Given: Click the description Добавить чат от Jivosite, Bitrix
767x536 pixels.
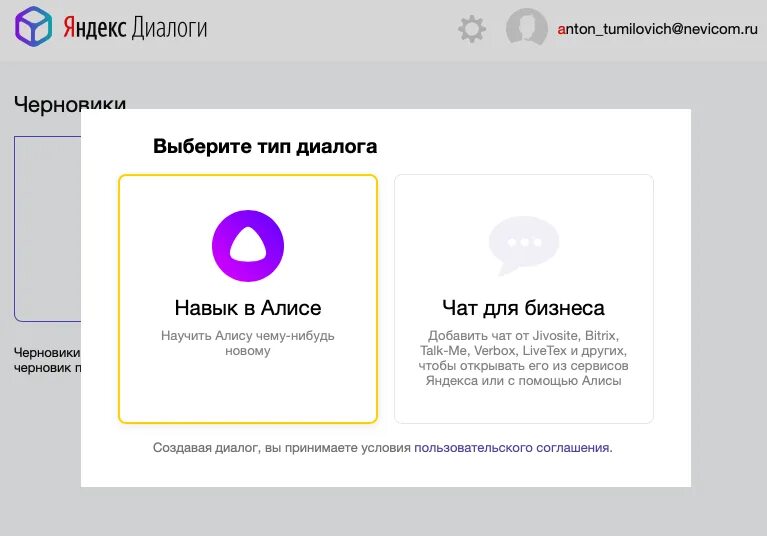Looking at the screenshot, I should pyautogui.click(x=523, y=358).
